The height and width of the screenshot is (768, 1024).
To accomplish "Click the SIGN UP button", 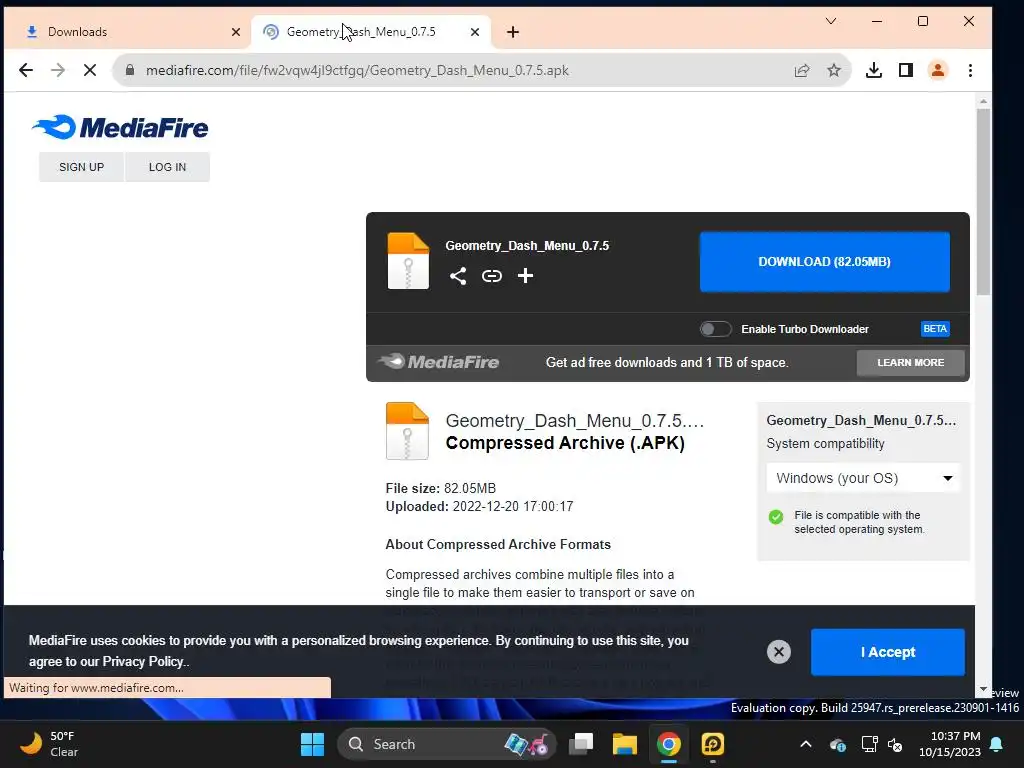I will pos(81,167).
